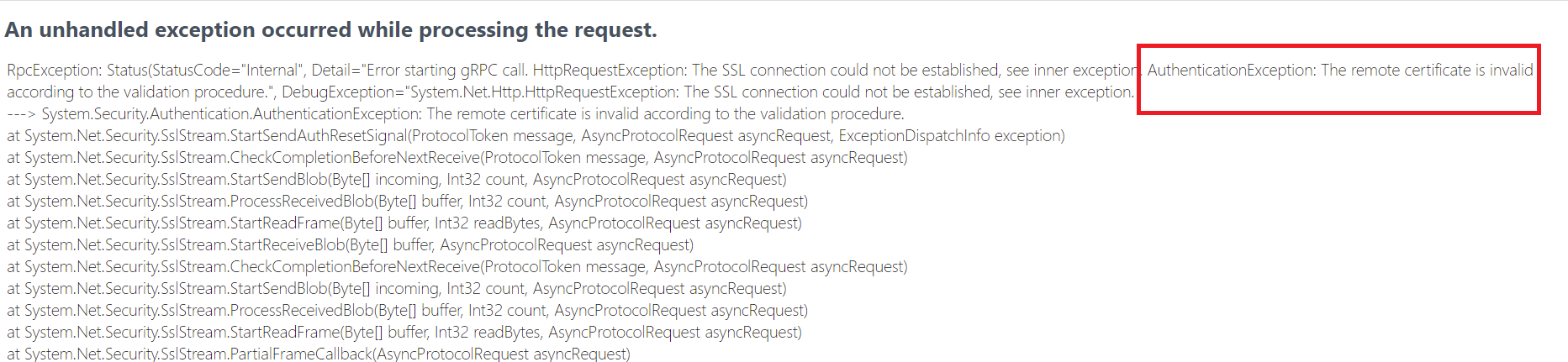
Task: Click the second StartReadFrame stack frame
Action: (x=404, y=333)
